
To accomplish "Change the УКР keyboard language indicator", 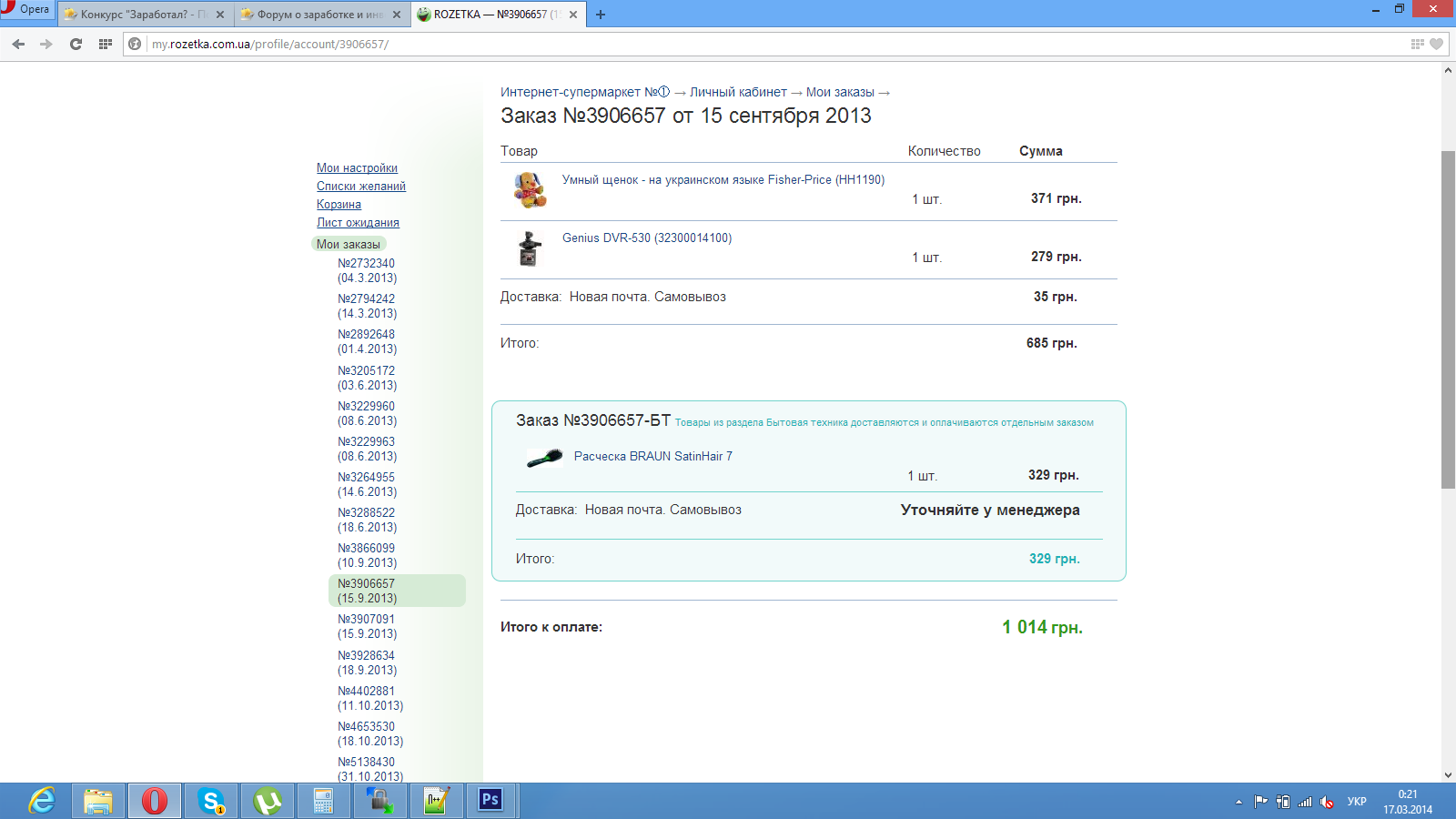I will [1357, 802].
